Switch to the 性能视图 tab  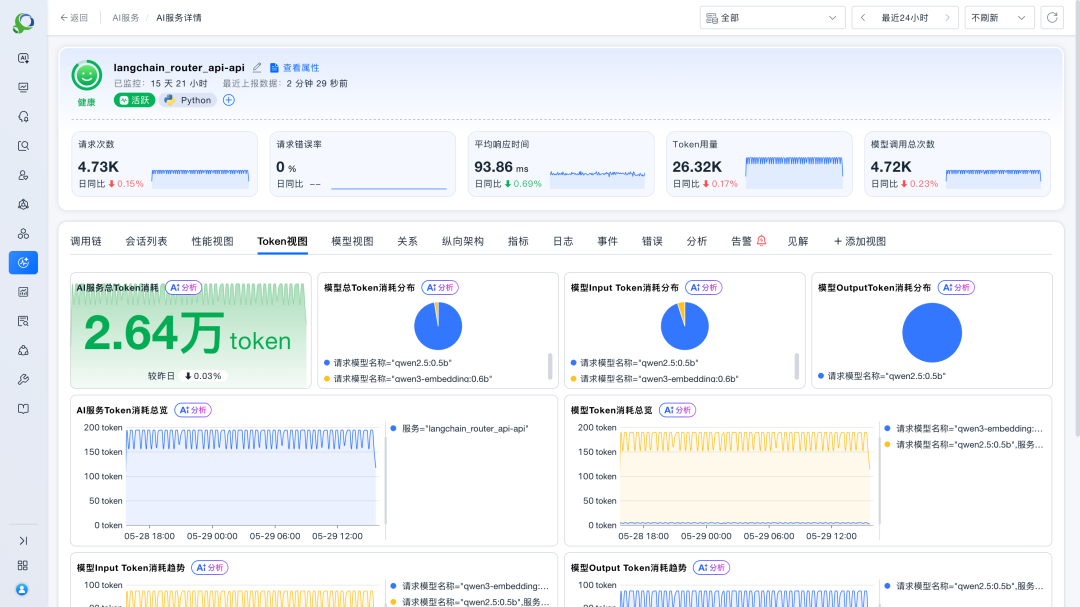tap(212, 241)
